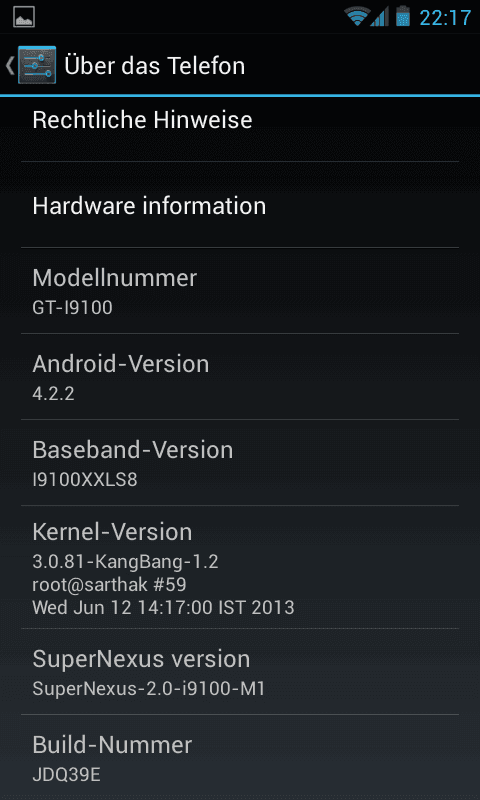
Task: Tap the kernel build date line
Action: coord(163,607)
